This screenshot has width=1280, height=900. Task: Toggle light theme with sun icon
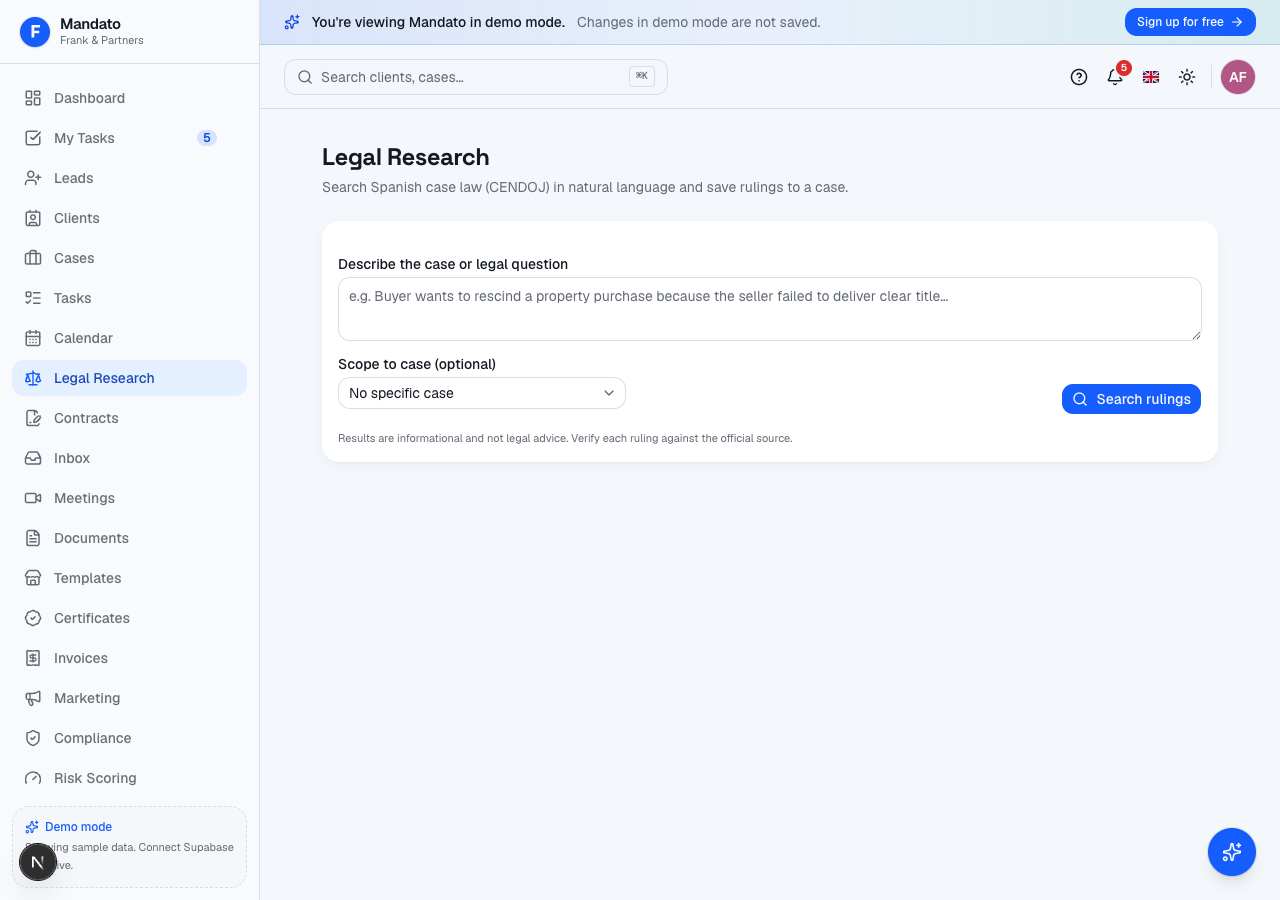tap(1187, 77)
